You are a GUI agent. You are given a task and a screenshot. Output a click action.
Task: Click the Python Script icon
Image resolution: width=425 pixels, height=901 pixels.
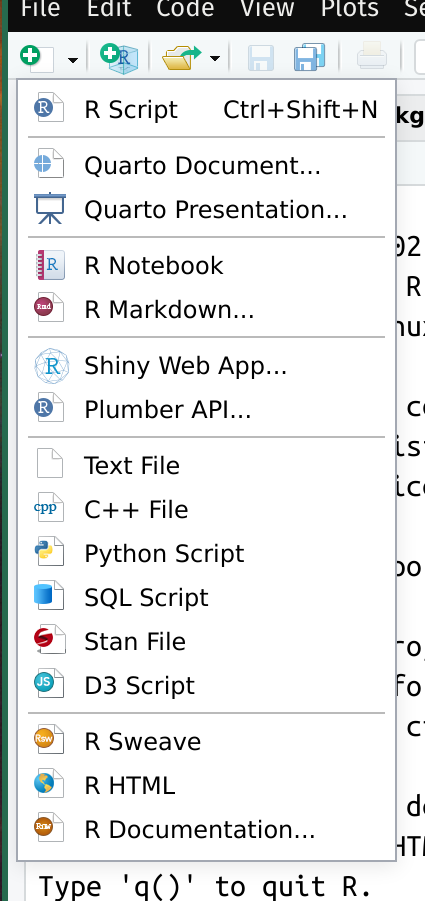pos(50,552)
